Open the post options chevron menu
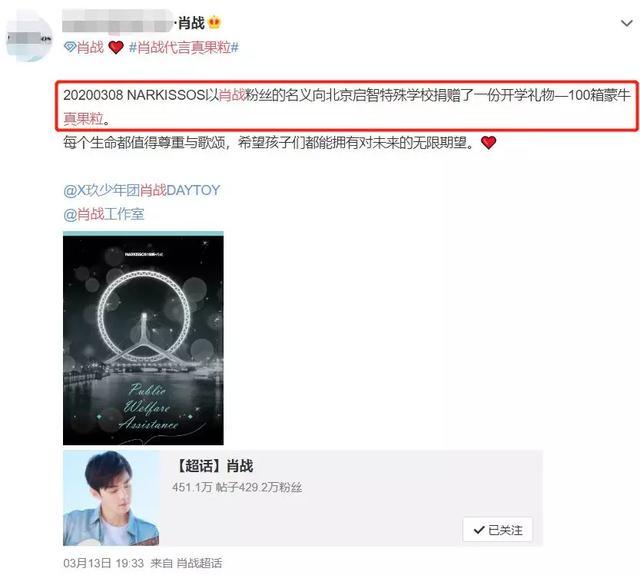Viewport: 640px width, 575px height. pyautogui.click(x=627, y=23)
